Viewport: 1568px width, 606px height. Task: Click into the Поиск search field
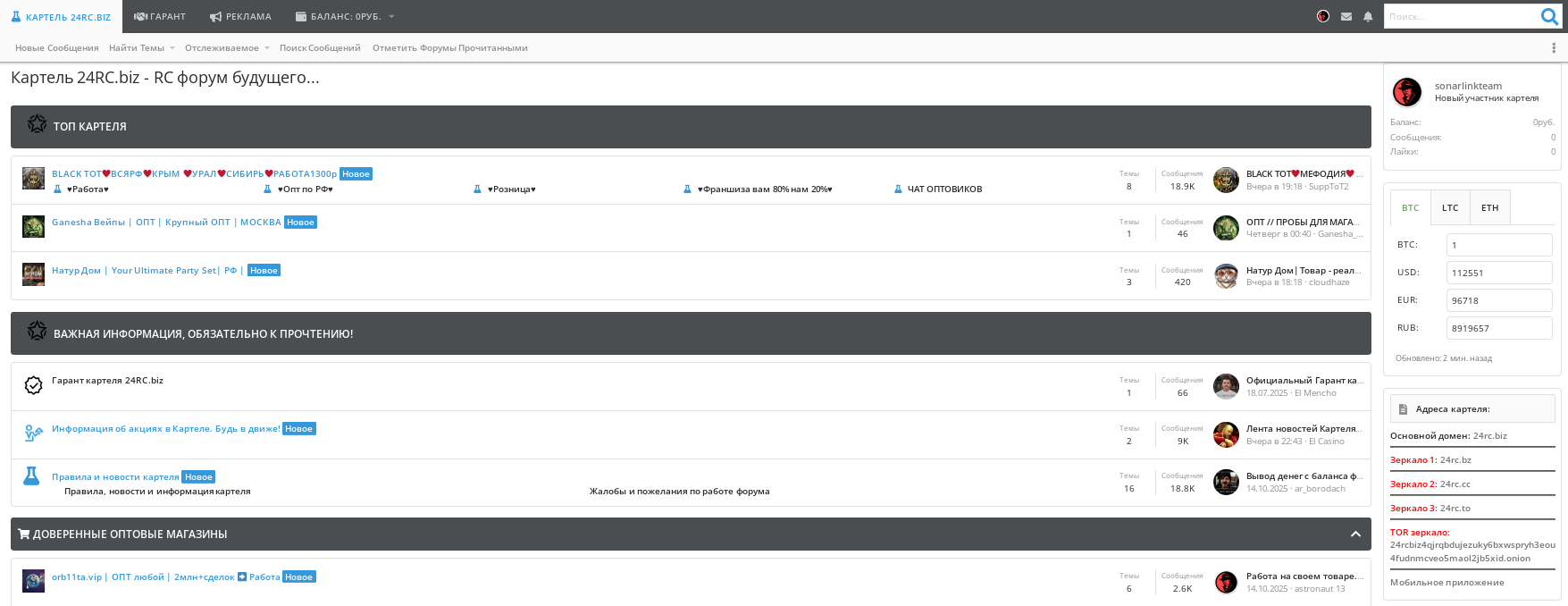coord(1459,16)
